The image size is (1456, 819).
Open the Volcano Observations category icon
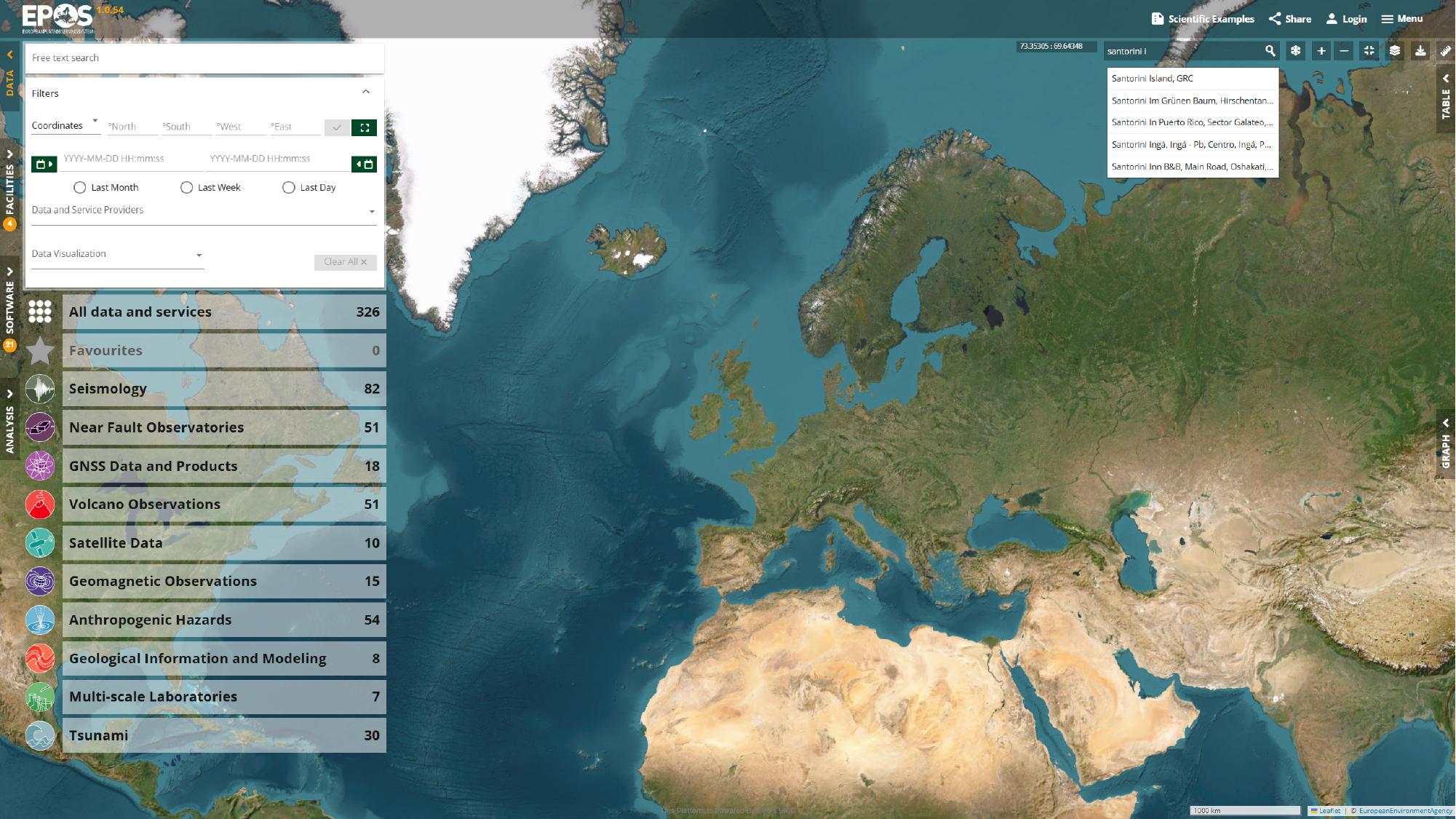point(40,504)
